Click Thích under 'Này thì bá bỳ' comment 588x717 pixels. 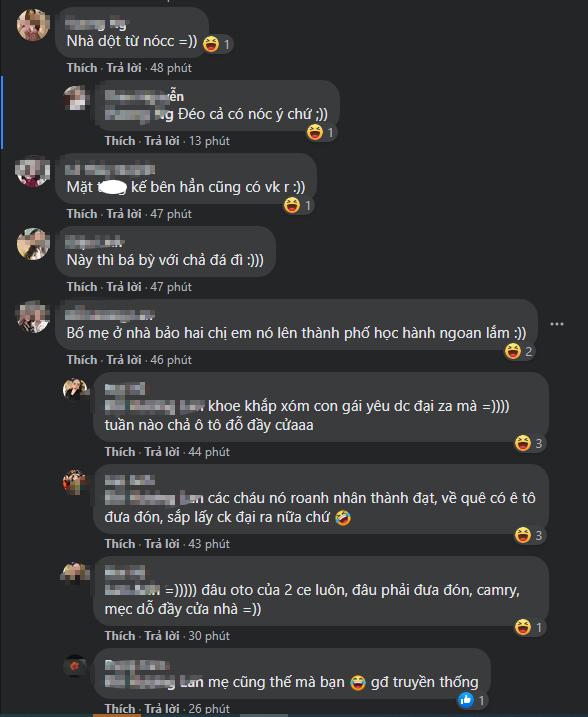point(82,287)
